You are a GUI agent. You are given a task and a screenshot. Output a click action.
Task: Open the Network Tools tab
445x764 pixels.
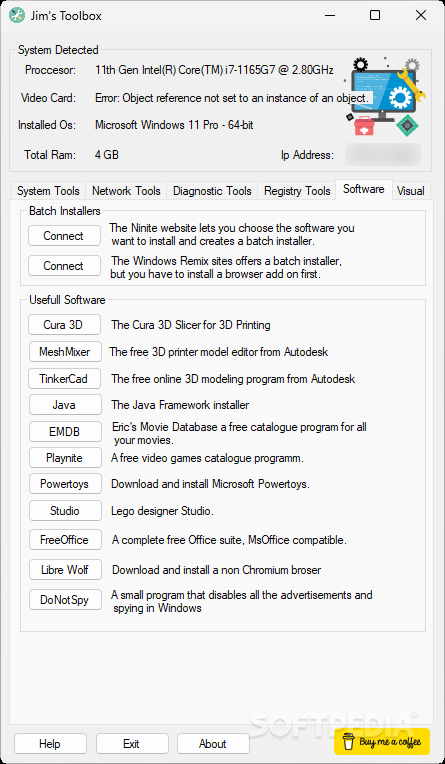point(126,191)
